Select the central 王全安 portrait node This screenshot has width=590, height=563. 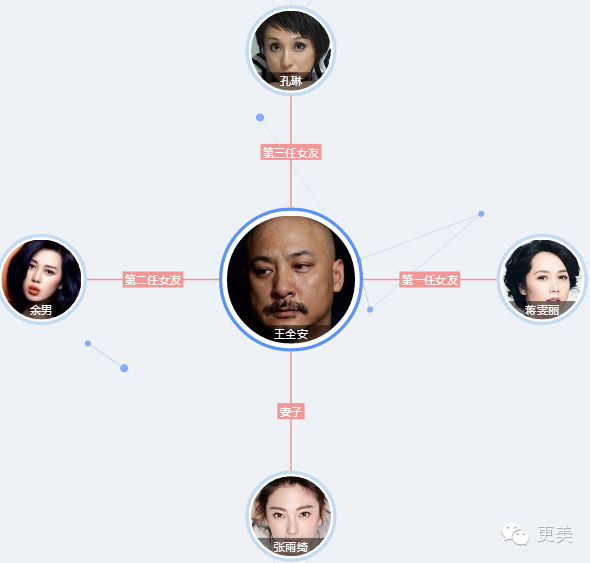click(291, 279)
